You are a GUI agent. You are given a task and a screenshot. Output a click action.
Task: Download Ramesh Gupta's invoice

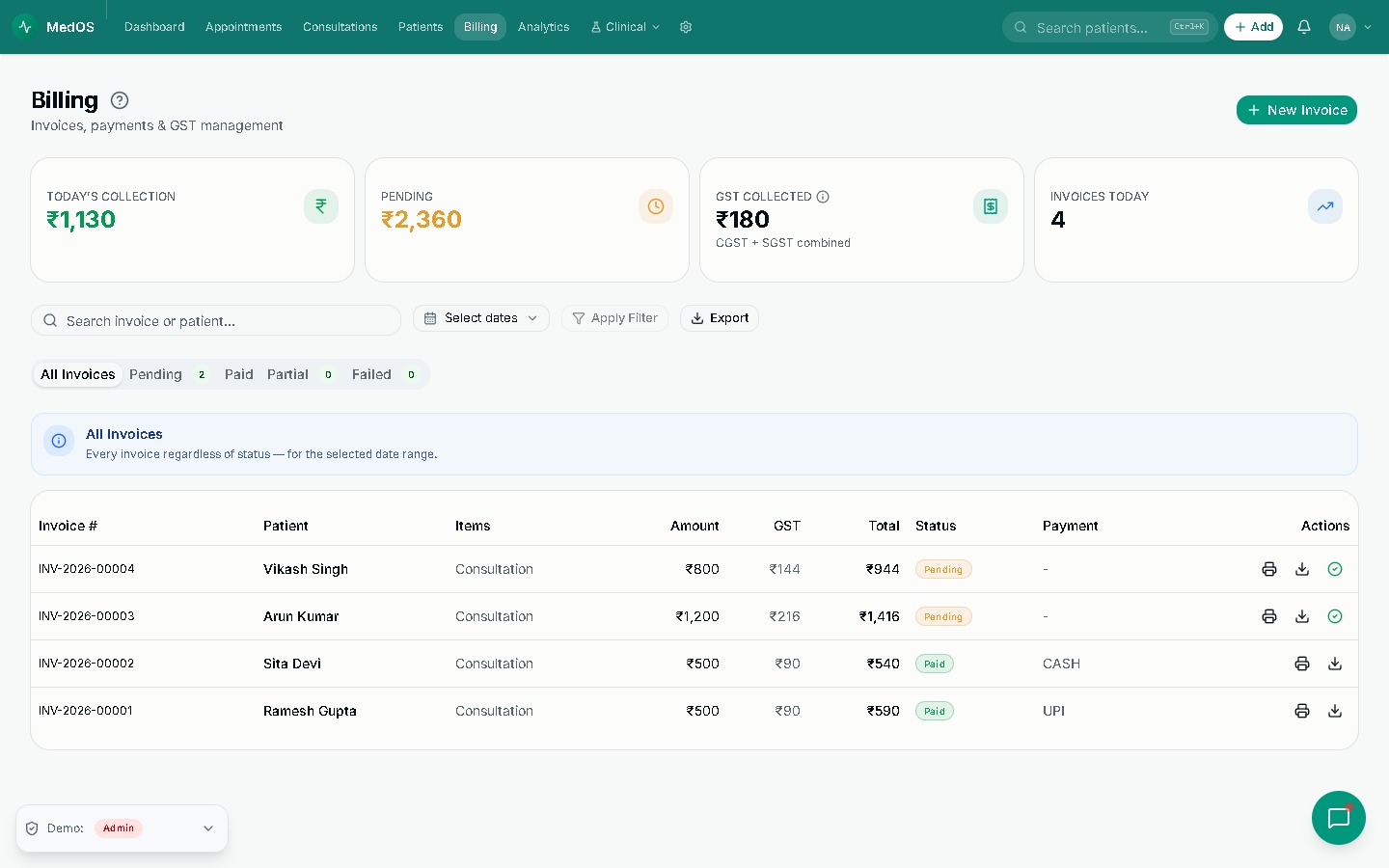1335,711
